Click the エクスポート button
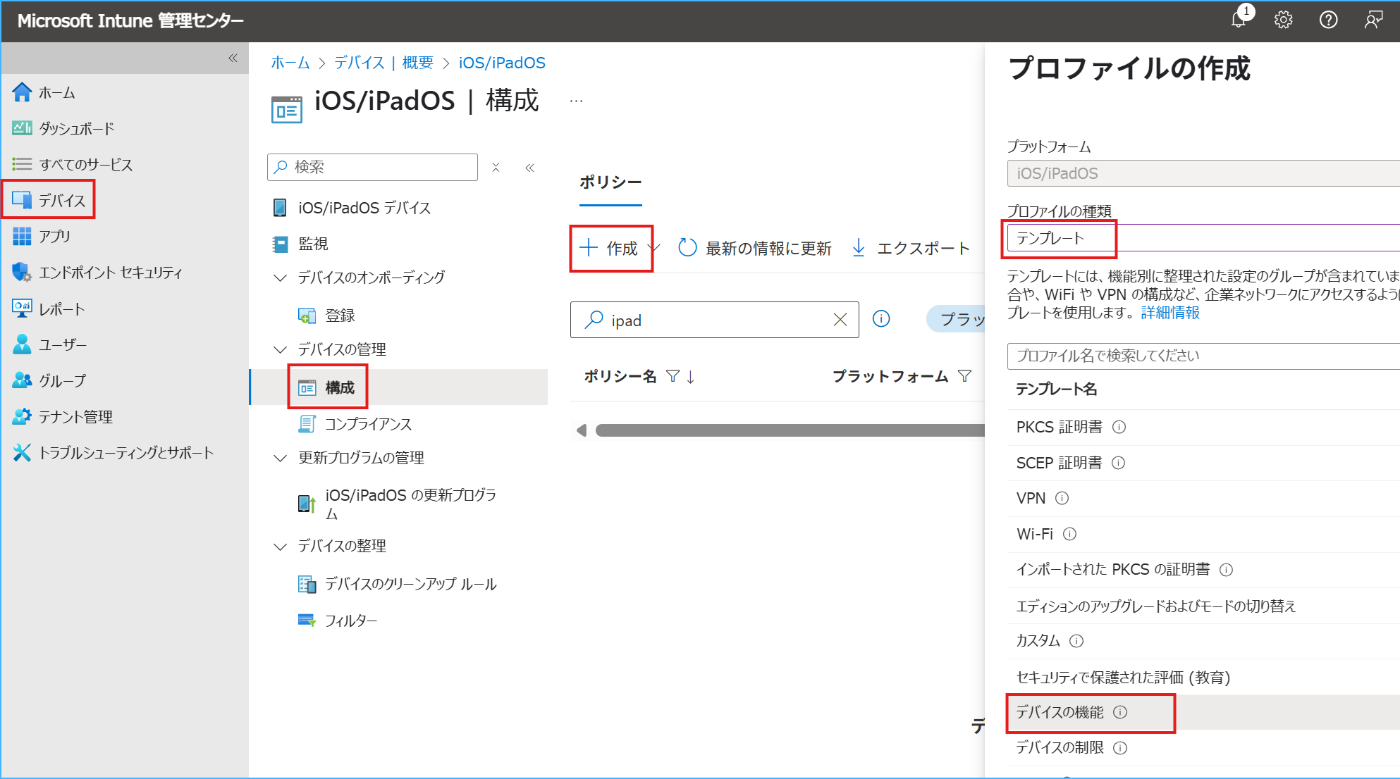Viewport: 1400px width, 779px height. [x=911, y=248]
